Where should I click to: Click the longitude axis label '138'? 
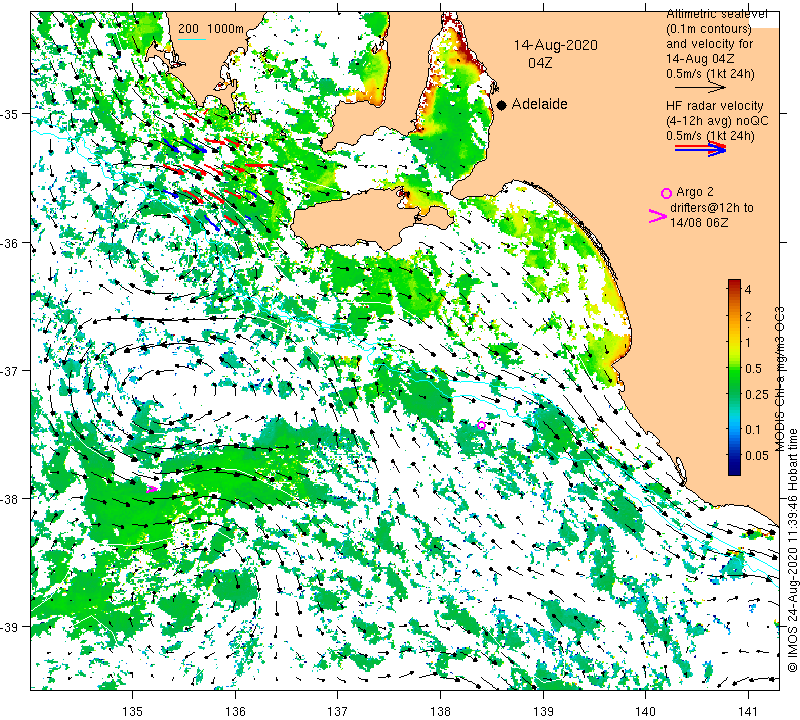click(440, 711)
